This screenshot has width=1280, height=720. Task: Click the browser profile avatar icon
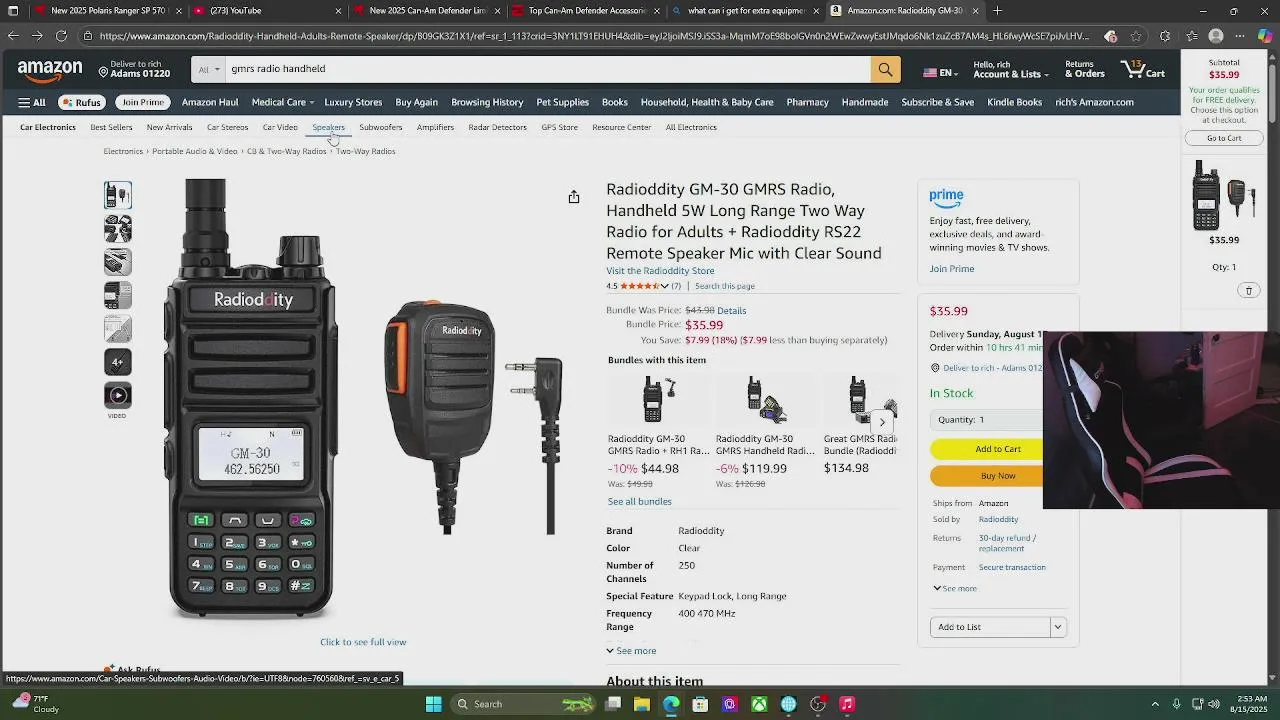pyautogui.click(x=1216, y=36)
